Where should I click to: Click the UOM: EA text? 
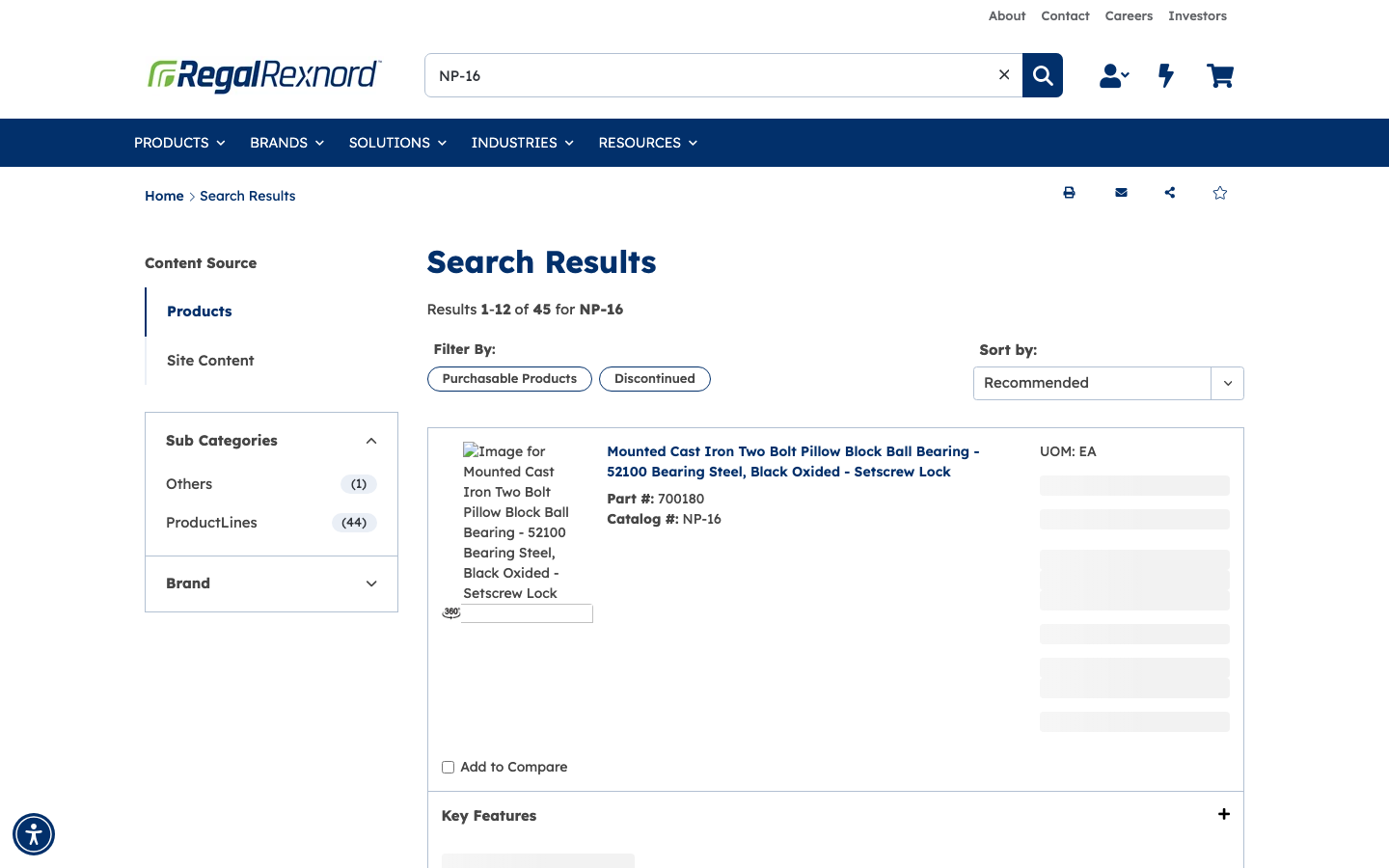click(x=1068, y=451)
